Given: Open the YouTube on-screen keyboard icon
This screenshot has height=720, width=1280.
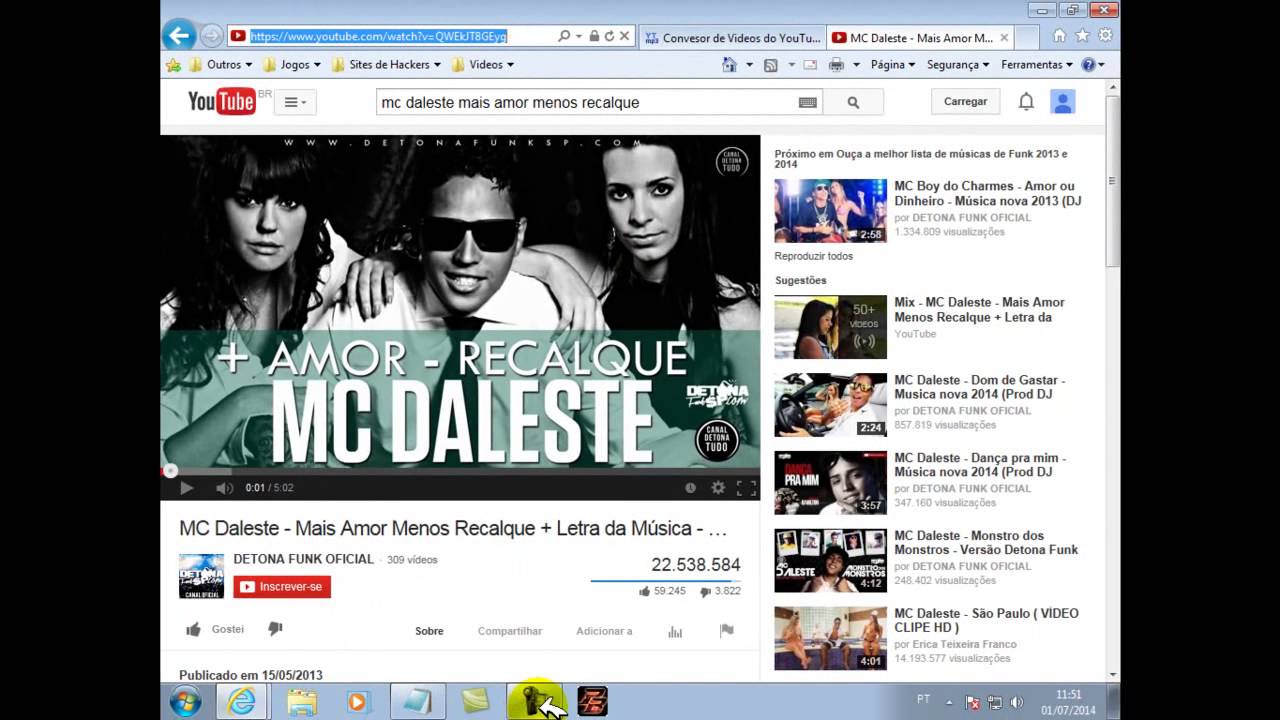Looking at the screenshot, I should click(808, 102).
